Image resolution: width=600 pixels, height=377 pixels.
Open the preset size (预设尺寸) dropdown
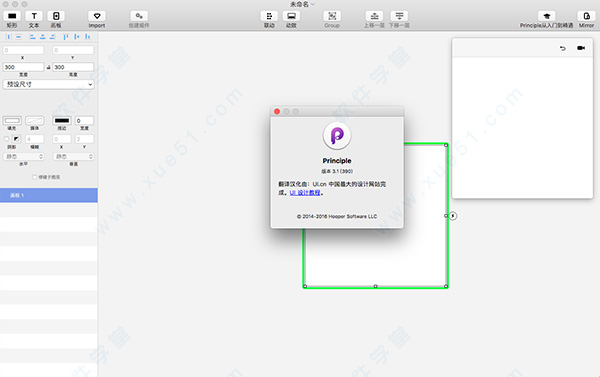(48, 84)
